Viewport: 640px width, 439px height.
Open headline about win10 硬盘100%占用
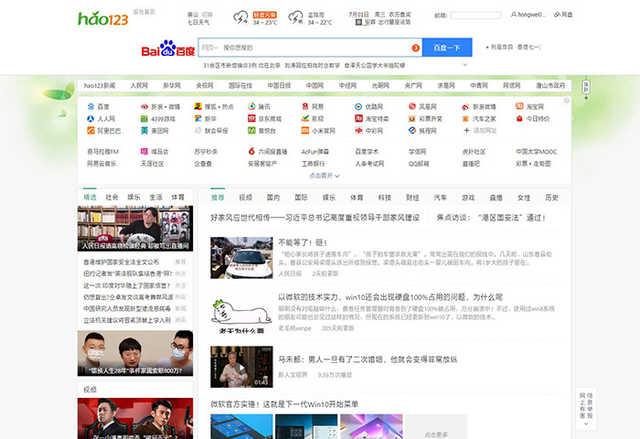pyautogui.click(x=390, y=297)
